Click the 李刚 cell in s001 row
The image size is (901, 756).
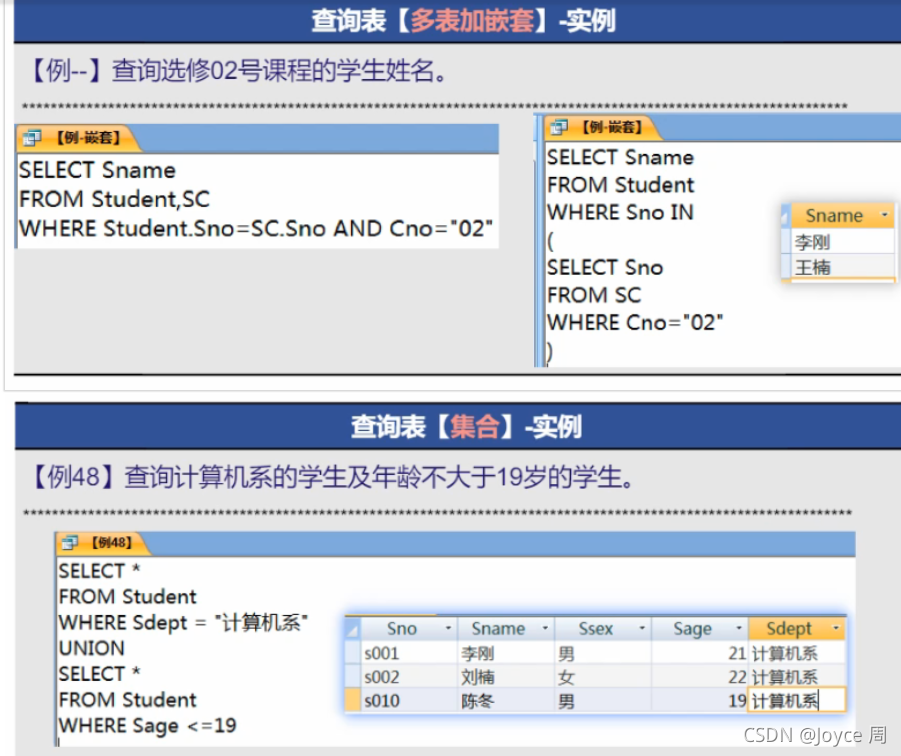click(506, 653)
